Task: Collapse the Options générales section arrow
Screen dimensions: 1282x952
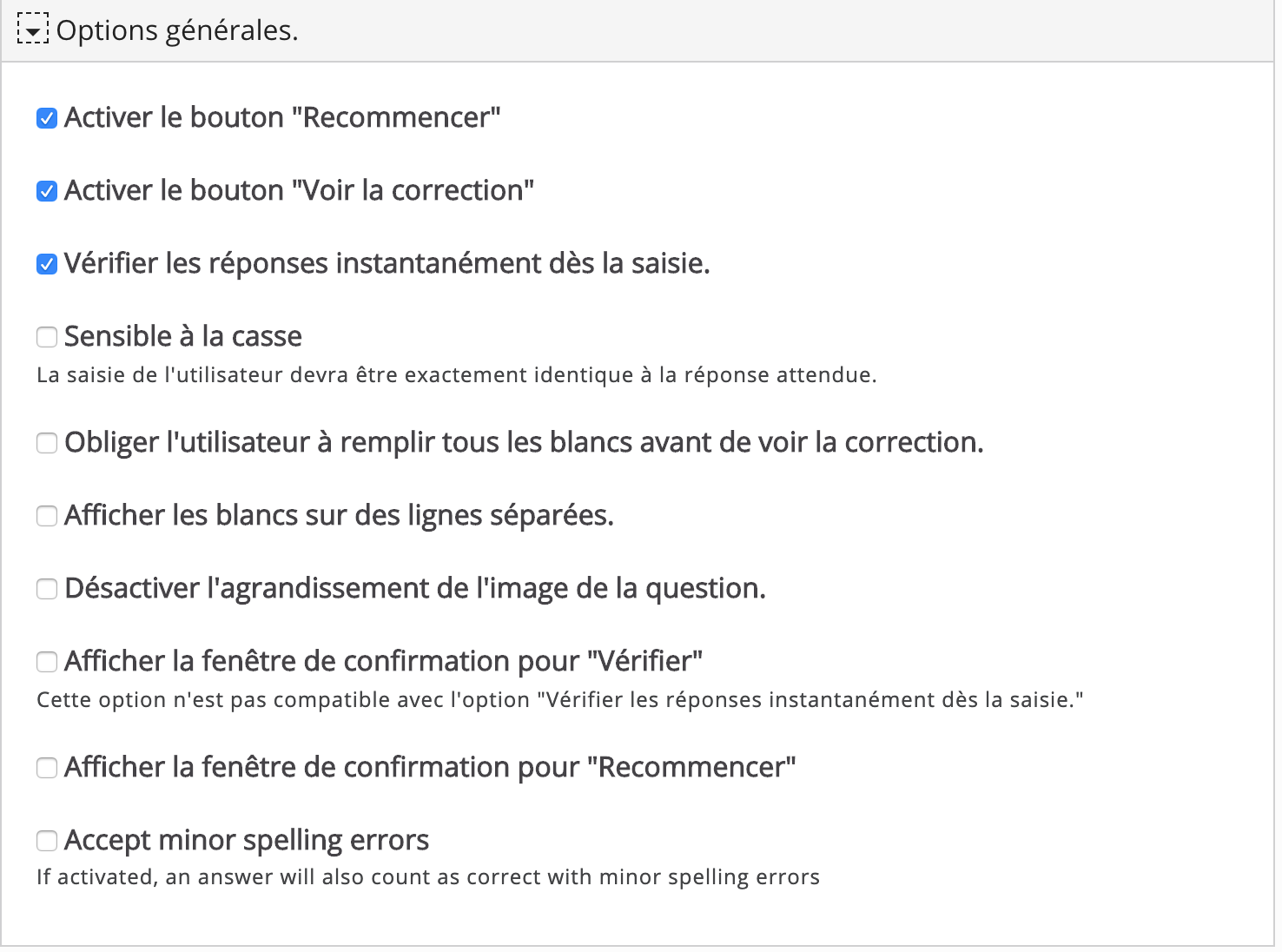Action: pos(32,31)
